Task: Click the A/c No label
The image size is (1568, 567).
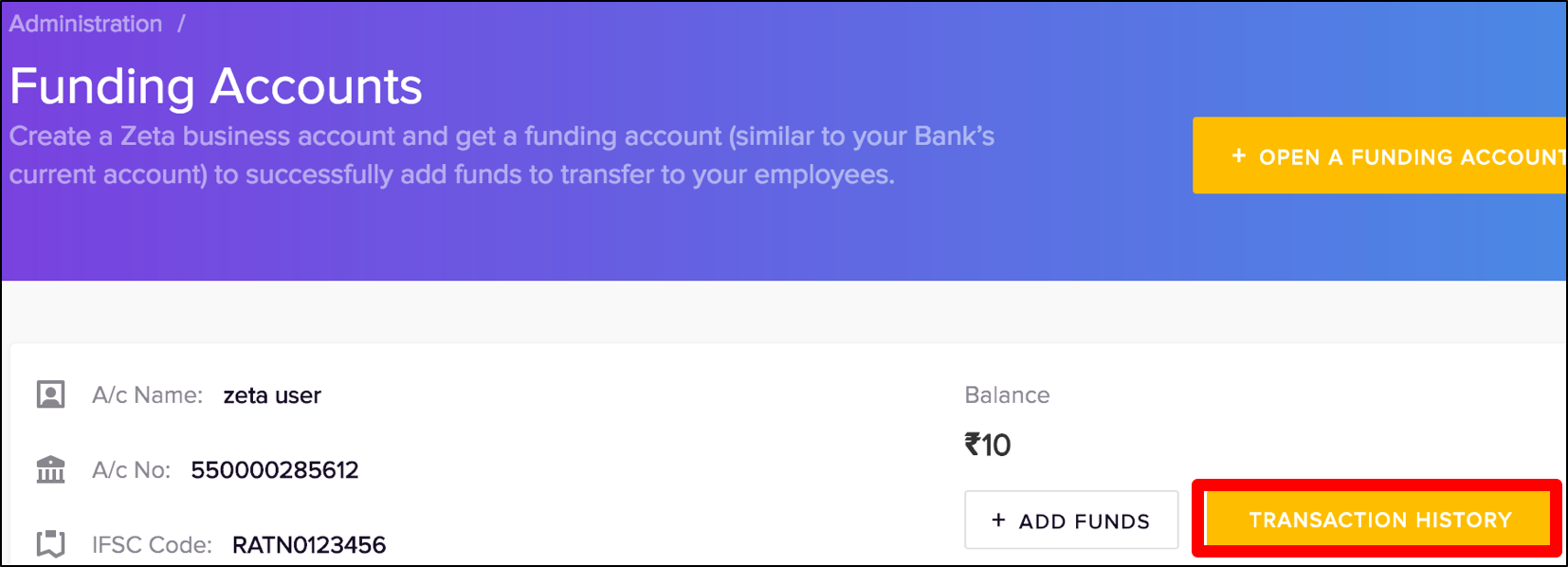Action: tap(131, 470)
